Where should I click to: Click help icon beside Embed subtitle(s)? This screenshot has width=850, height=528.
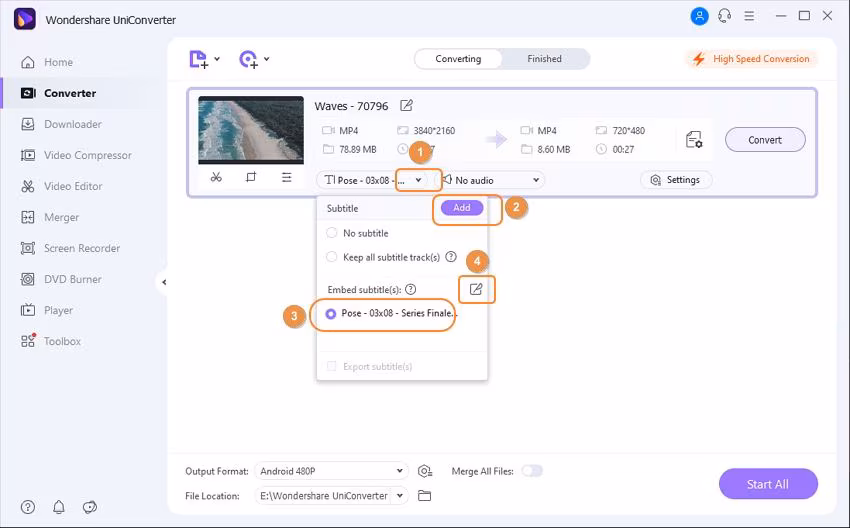(x=411, y=289)
